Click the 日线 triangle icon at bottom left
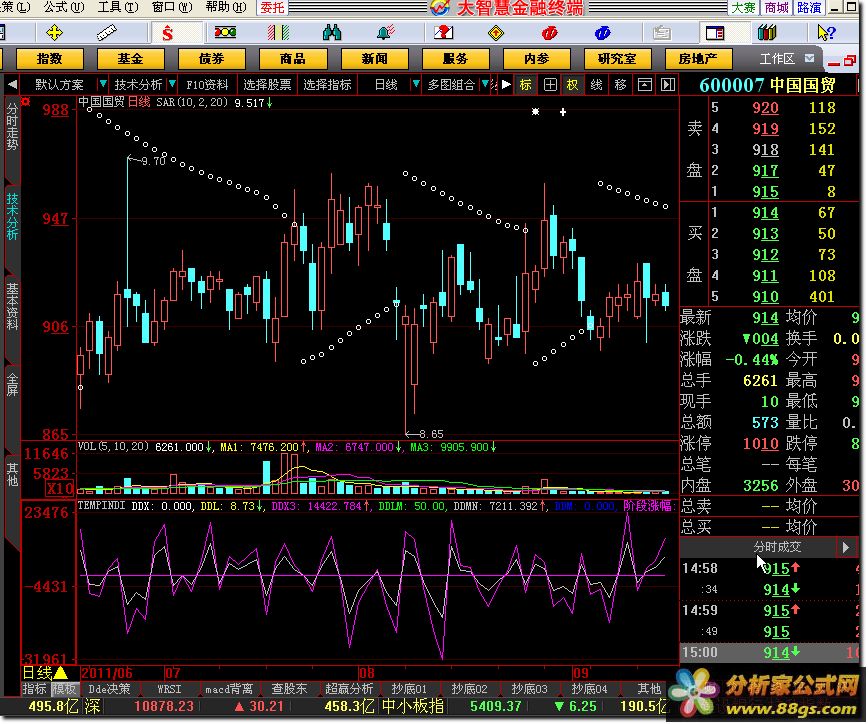Image resolution: width=868 pixels, height=724 pixels. (60, 673)
